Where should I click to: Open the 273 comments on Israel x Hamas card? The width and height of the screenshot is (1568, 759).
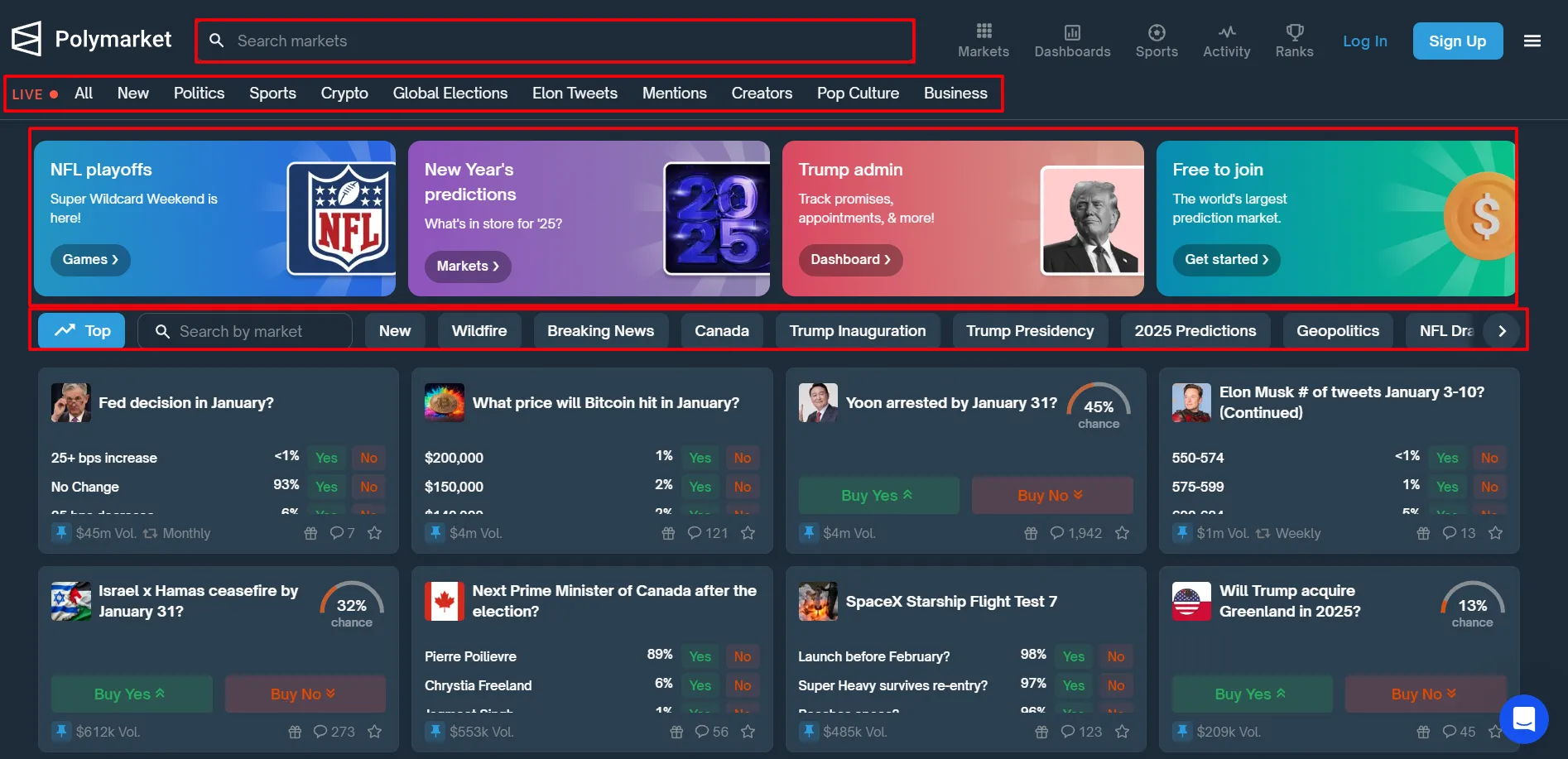tap(334, 732)
